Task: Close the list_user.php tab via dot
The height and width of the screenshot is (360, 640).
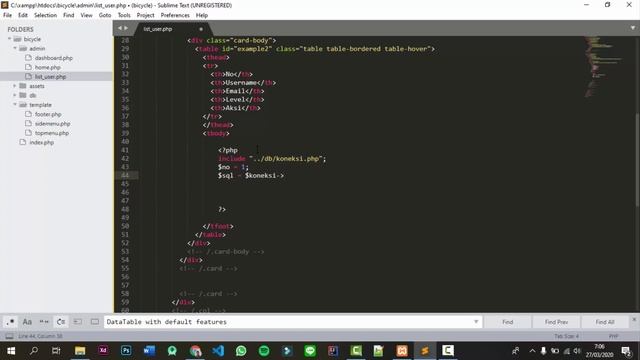Action: 201,29
